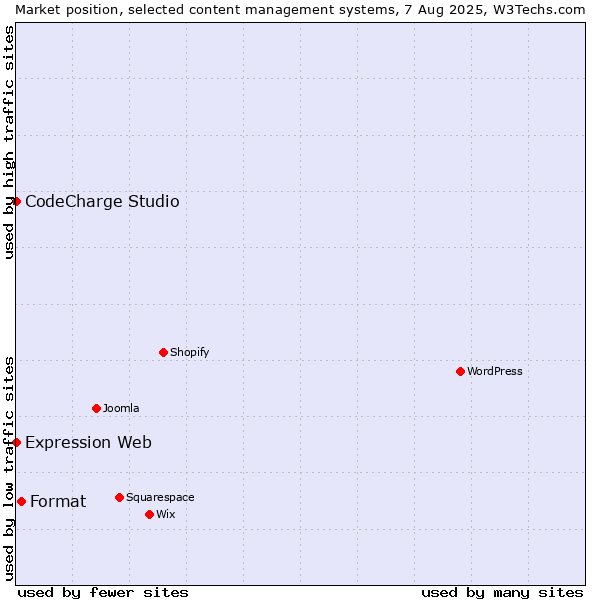Select the 'WordPress' label text
This screenshot has width=600, height=600.
pyautogui.click(x=494, y=371)
